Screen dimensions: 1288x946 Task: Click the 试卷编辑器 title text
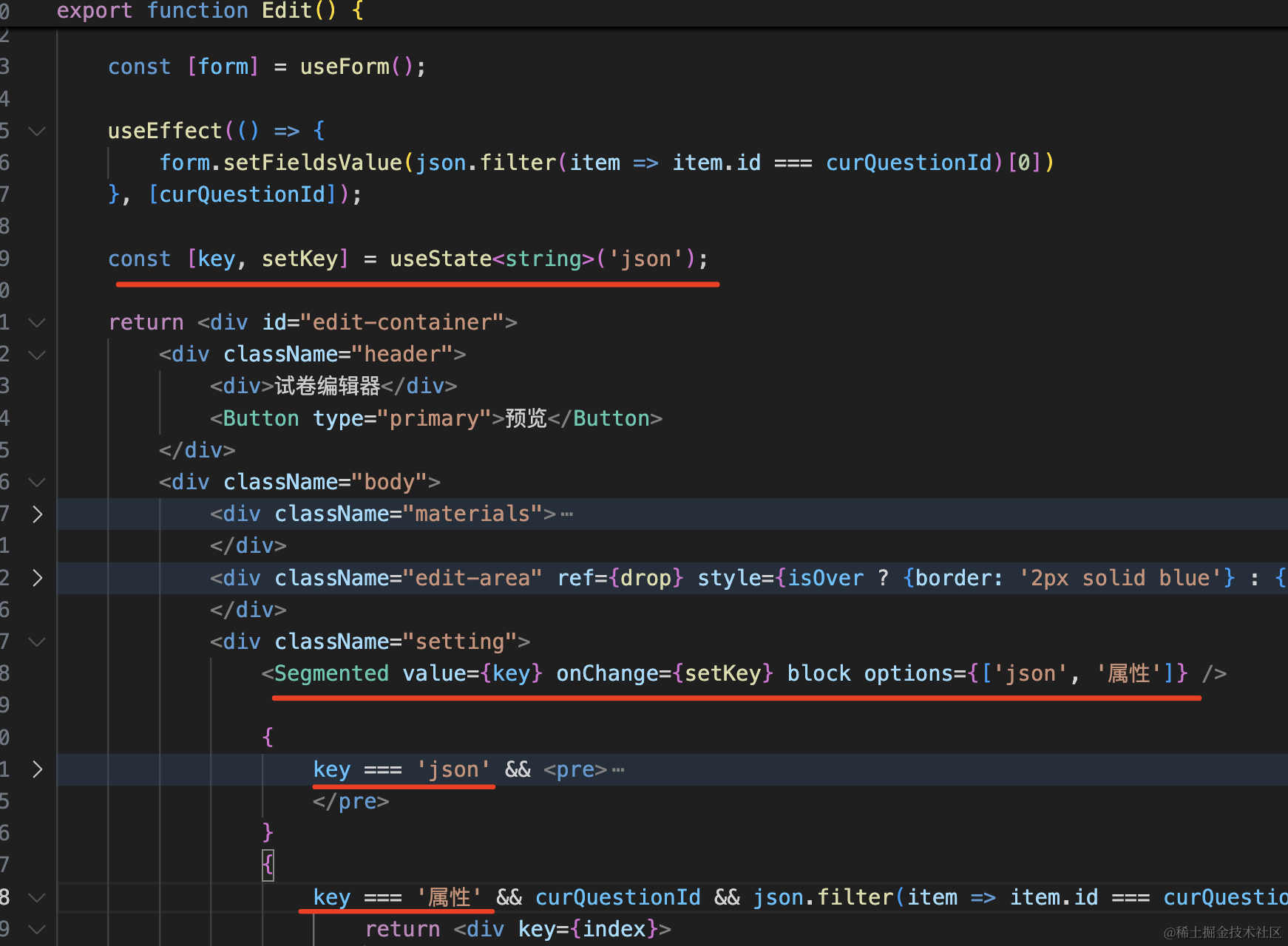(x=328, y=386)
